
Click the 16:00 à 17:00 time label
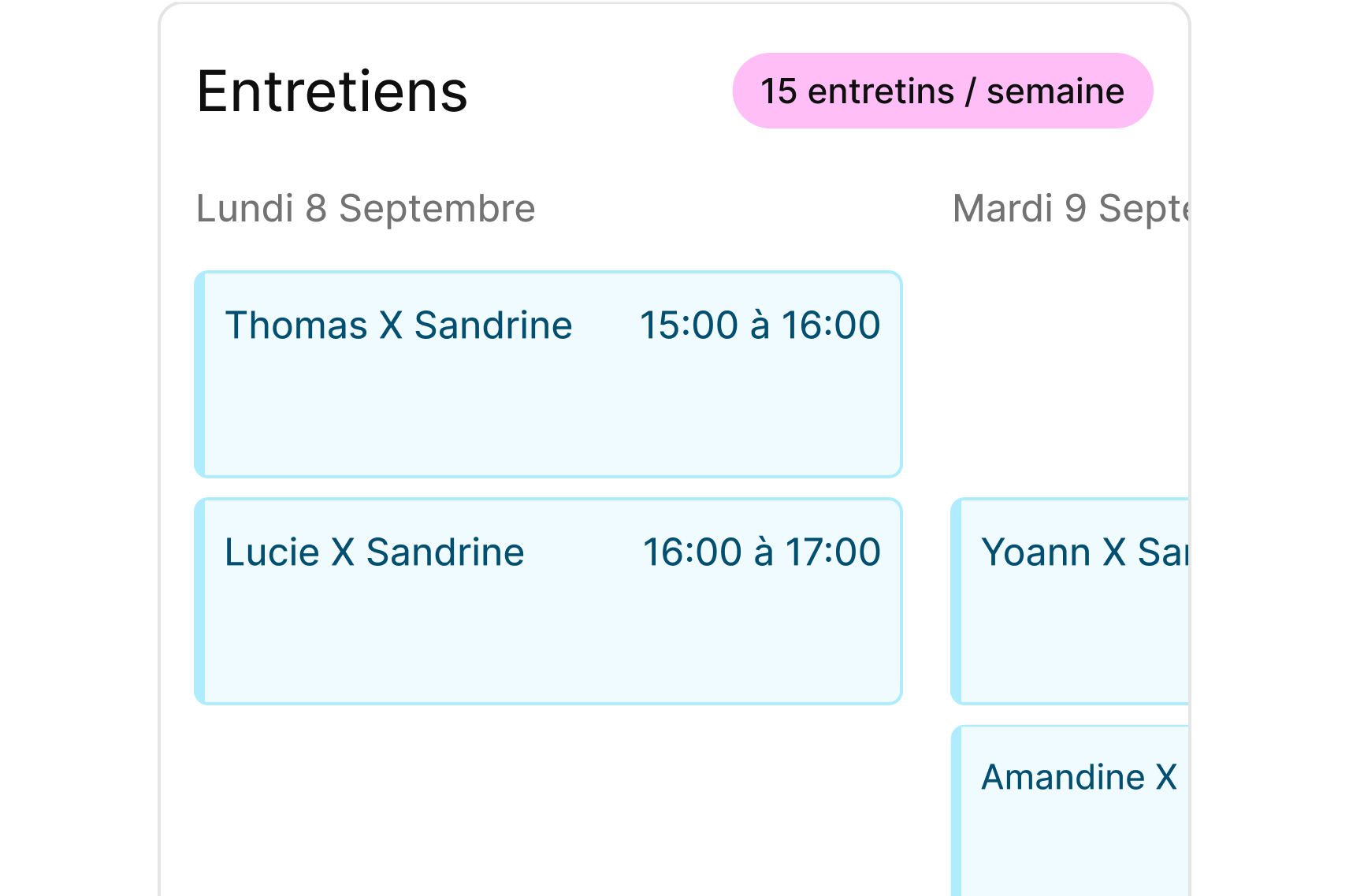[x=761, y=552]
